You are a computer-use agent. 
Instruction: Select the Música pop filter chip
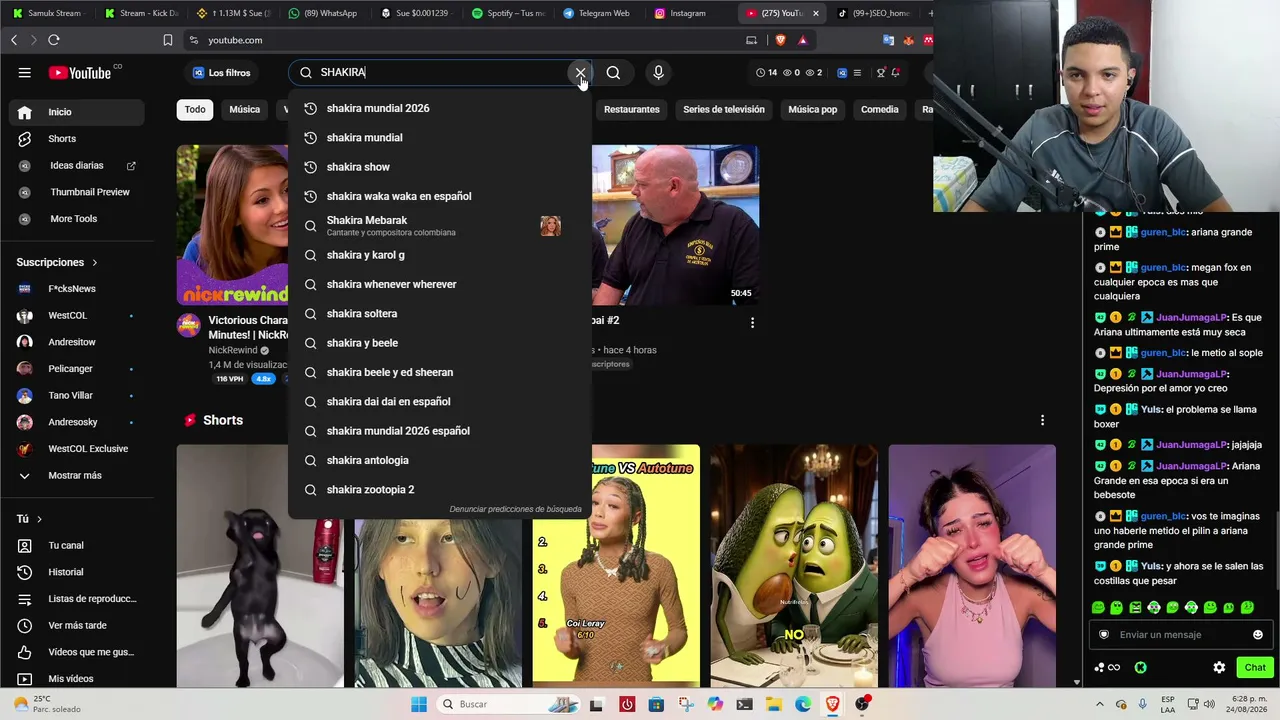812,109
